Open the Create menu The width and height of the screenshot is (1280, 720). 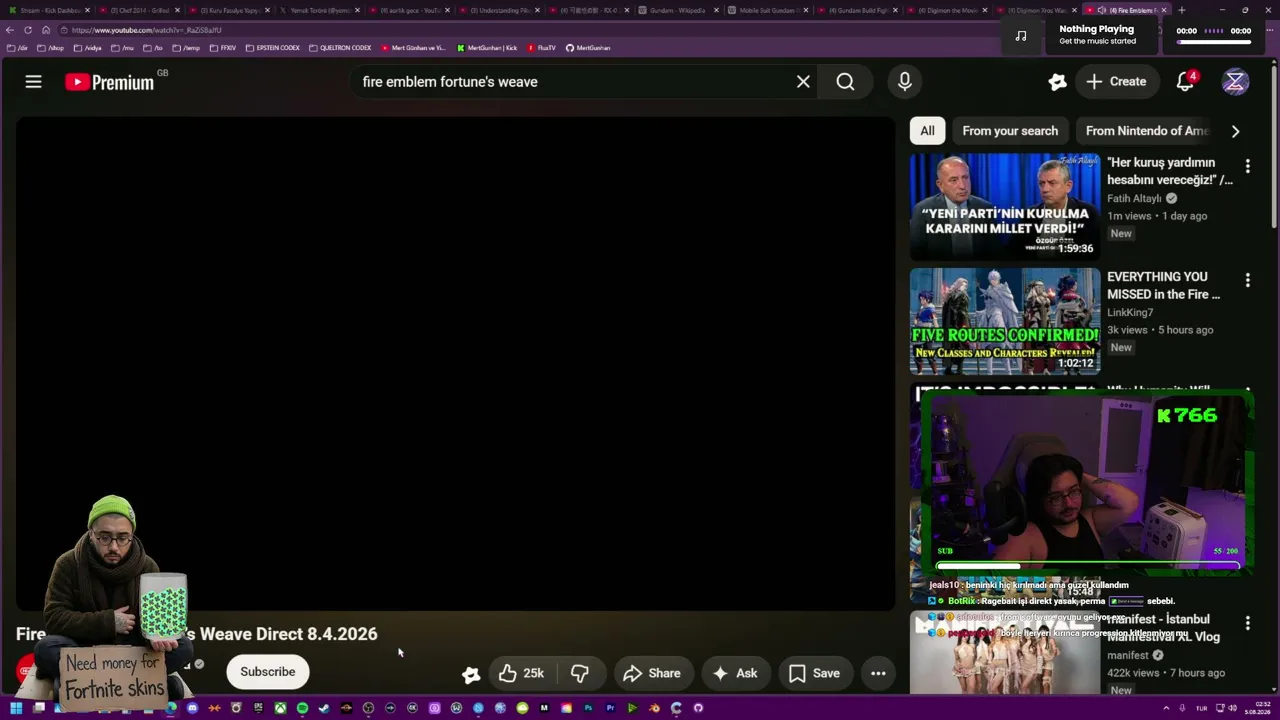pyautogui.click(x=1116, y=82)
